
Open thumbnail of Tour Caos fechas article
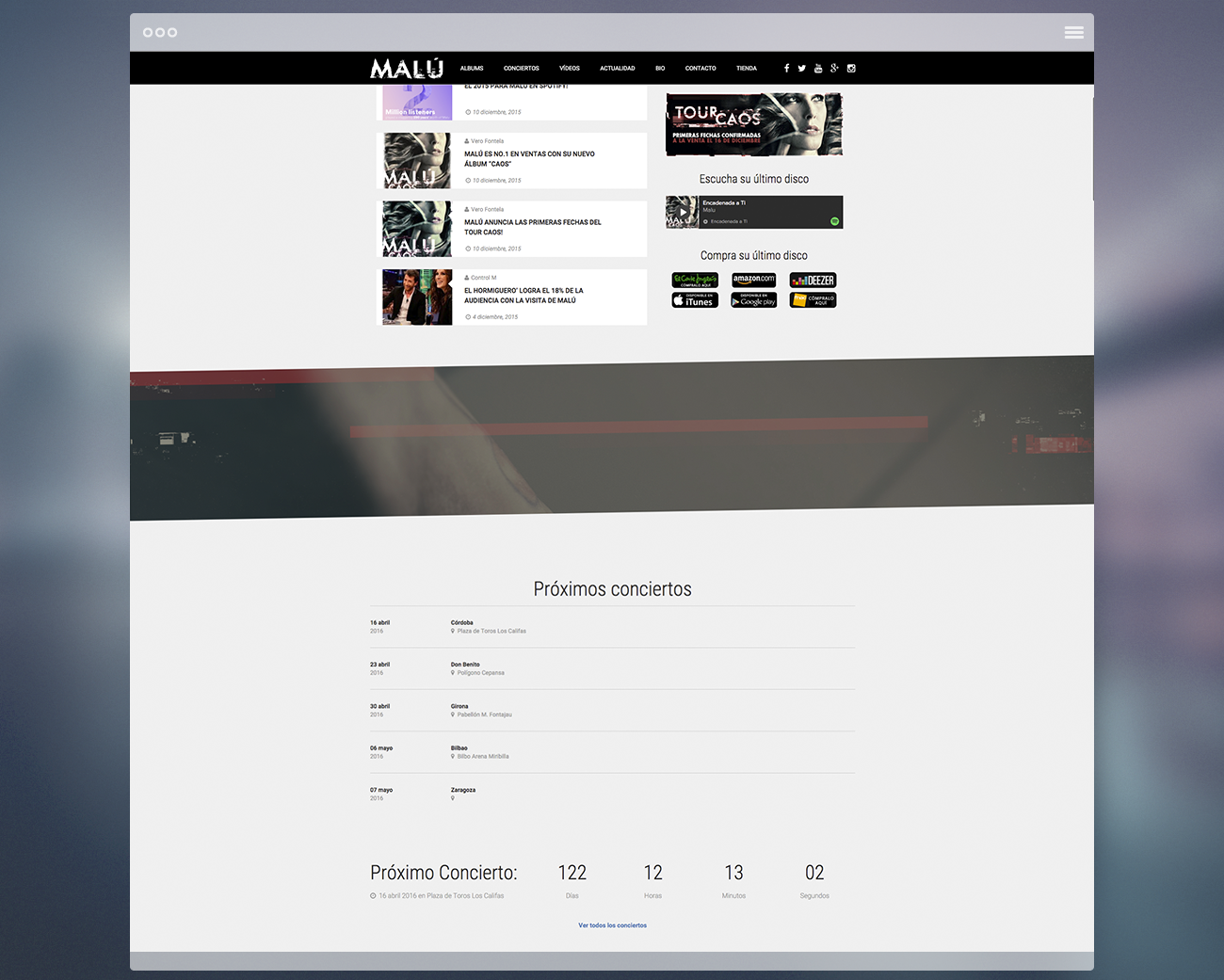point(417,229)
